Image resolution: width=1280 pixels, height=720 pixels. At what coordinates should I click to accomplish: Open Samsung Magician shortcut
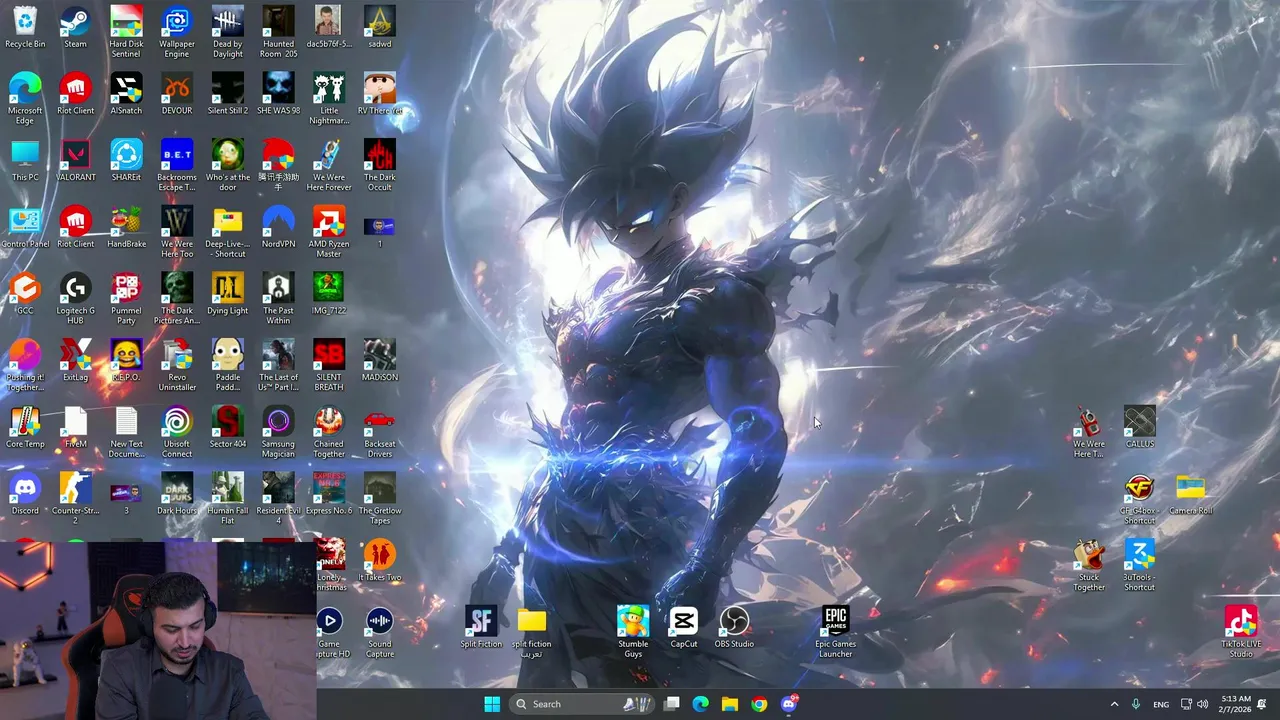tap(278, 431)
